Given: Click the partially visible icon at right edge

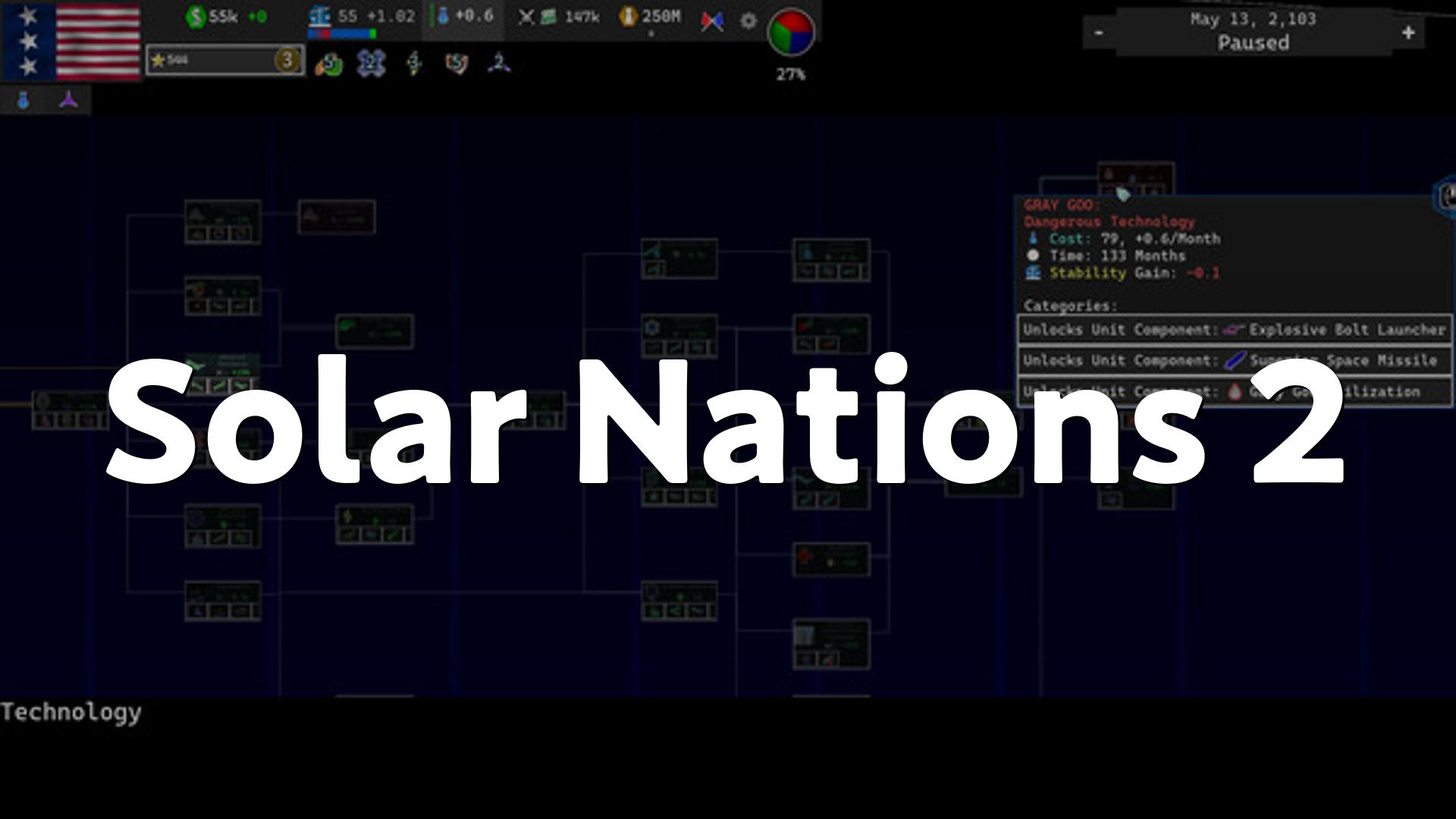Looking at the screenshot, I should tap(1445, 196).
